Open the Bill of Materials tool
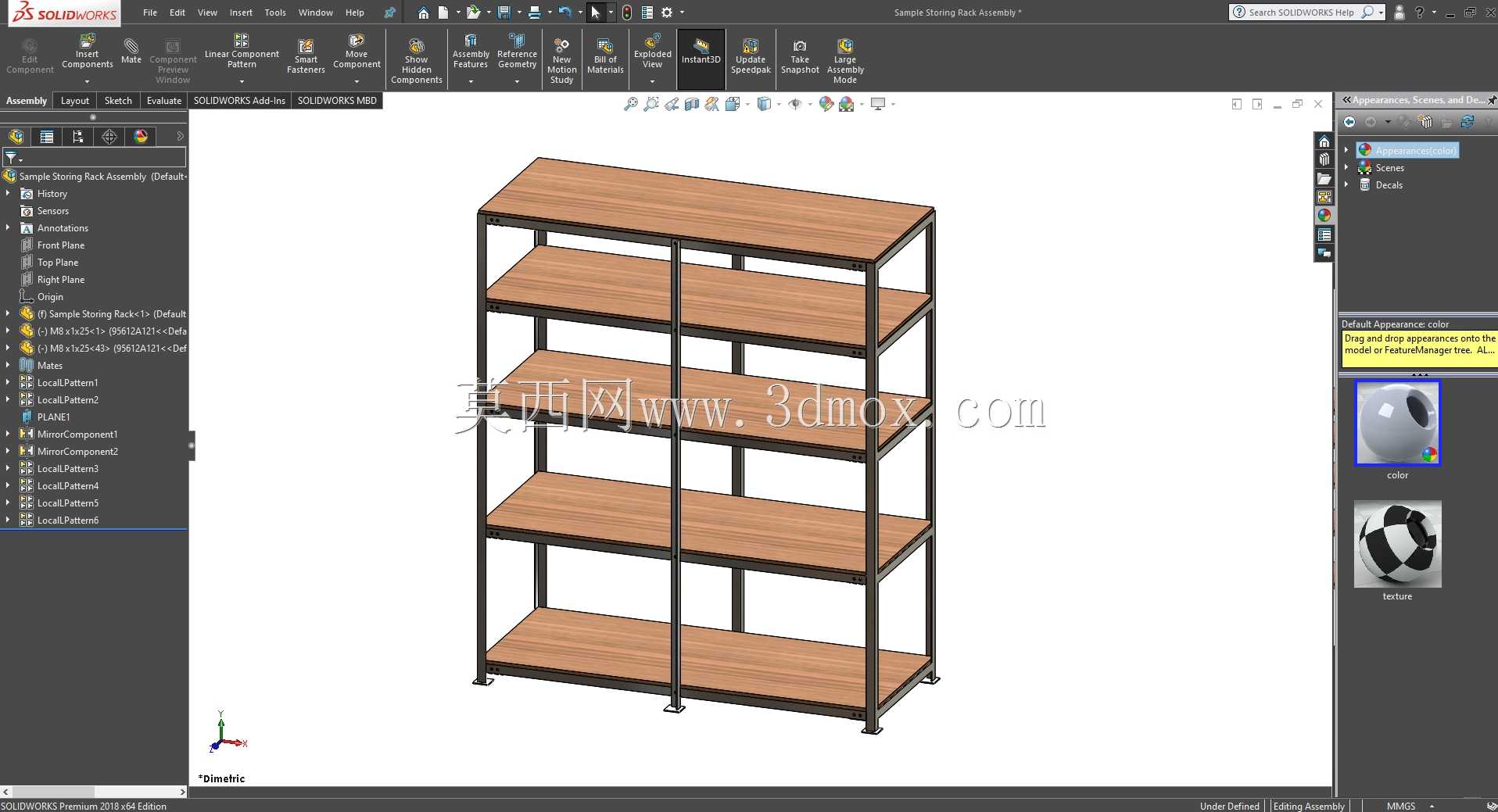 tap(605, 56)
